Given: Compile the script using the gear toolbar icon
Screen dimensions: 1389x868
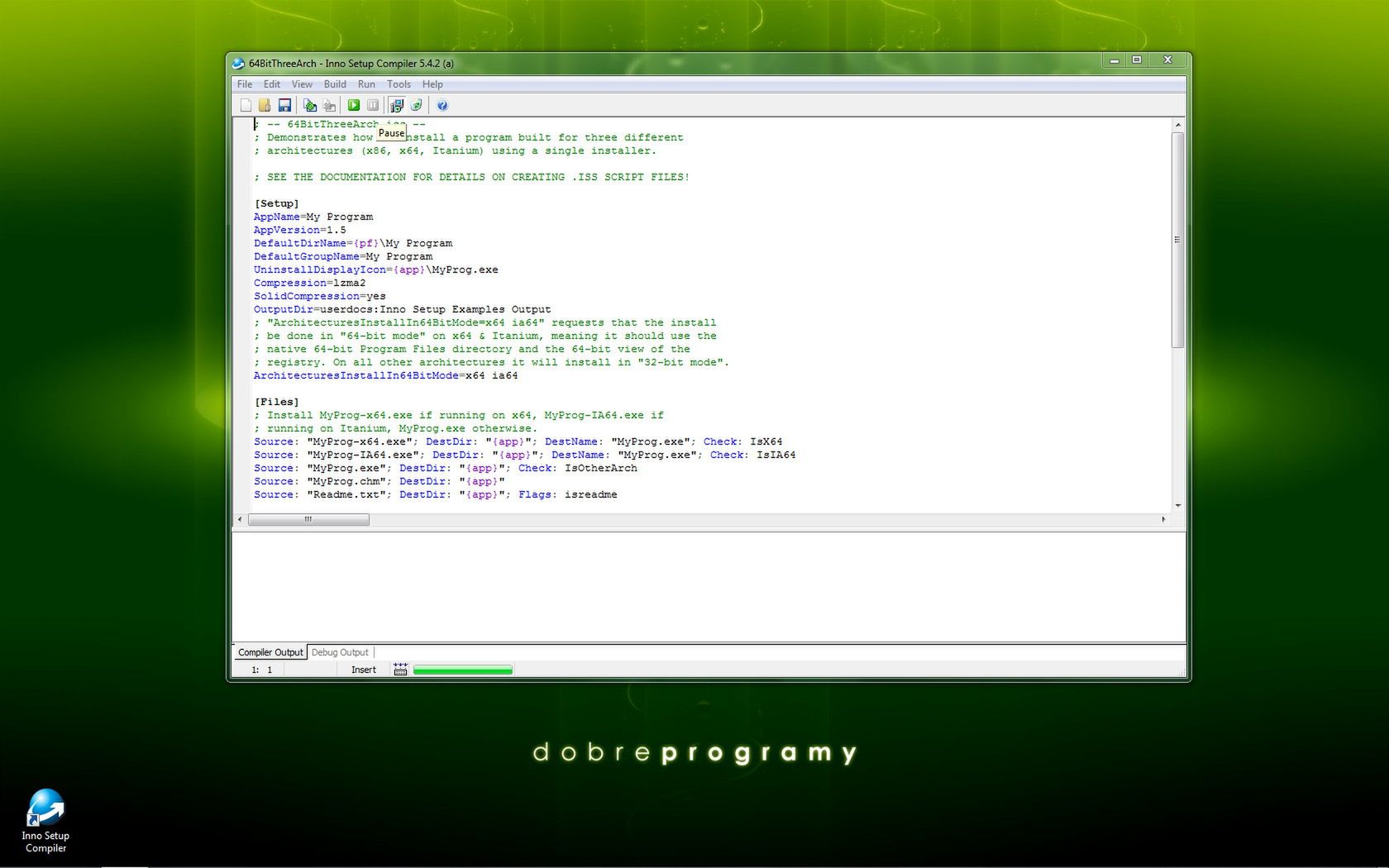Looking at the screenshot, I should tap(310, 105).
